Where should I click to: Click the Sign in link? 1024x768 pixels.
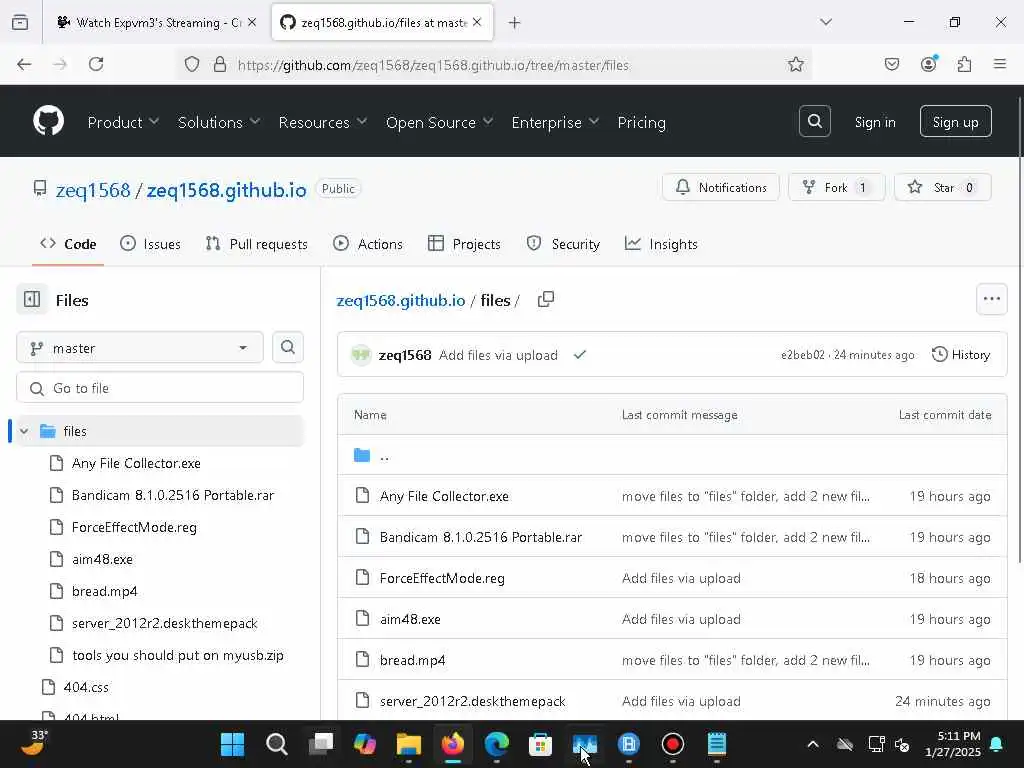[875, 122]
